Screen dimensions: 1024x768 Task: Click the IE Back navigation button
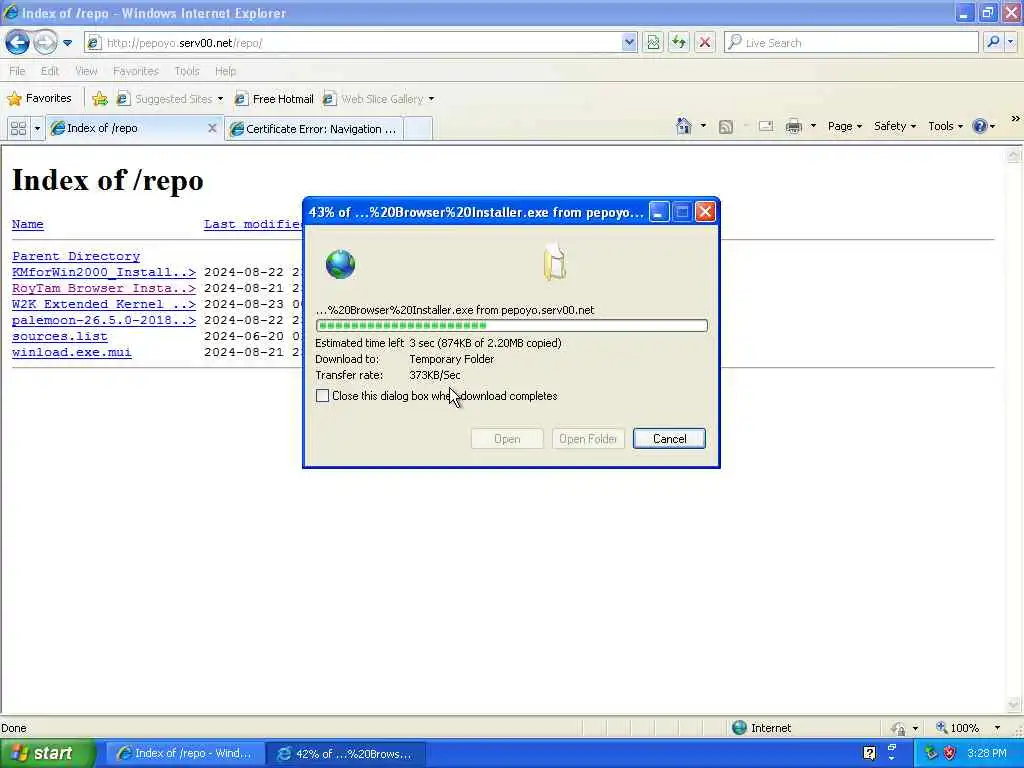(18, 42)
